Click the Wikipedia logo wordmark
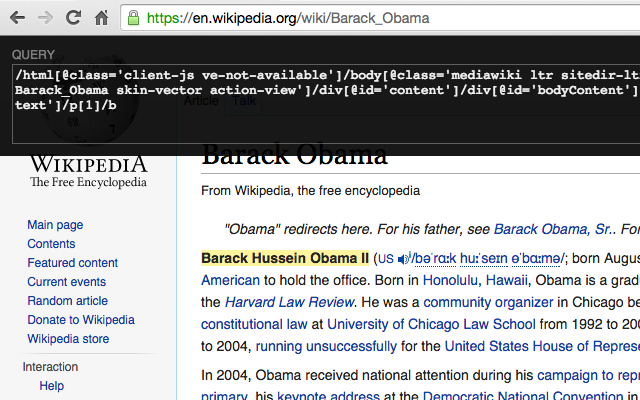Screen dimensions: 640x400 88,165
